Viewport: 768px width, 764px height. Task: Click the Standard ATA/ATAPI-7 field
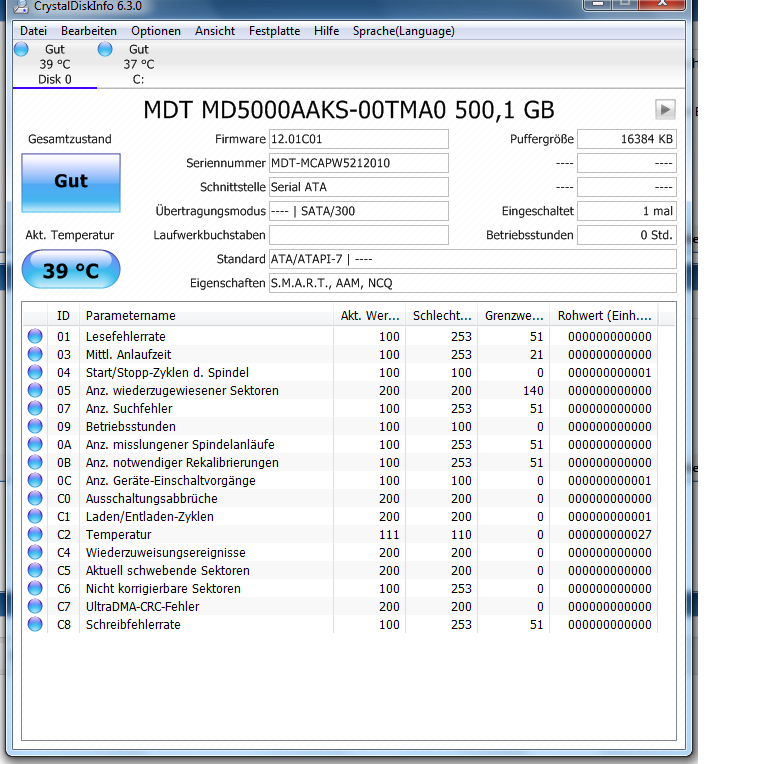[x=473, y=259]
